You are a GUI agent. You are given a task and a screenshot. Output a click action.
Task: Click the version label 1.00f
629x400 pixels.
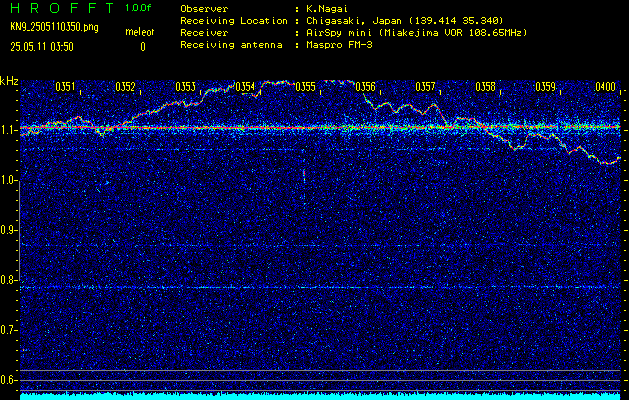[x=138, y=8]
